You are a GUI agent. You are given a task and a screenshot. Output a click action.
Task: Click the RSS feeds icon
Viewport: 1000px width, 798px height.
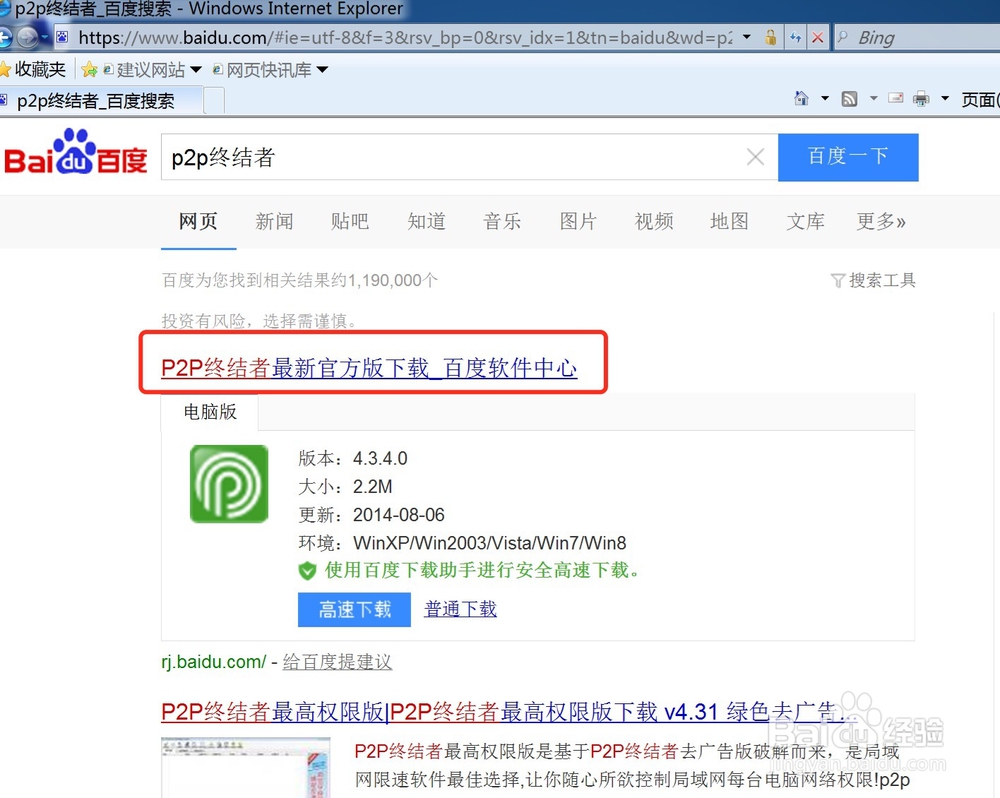coord(849,99)
